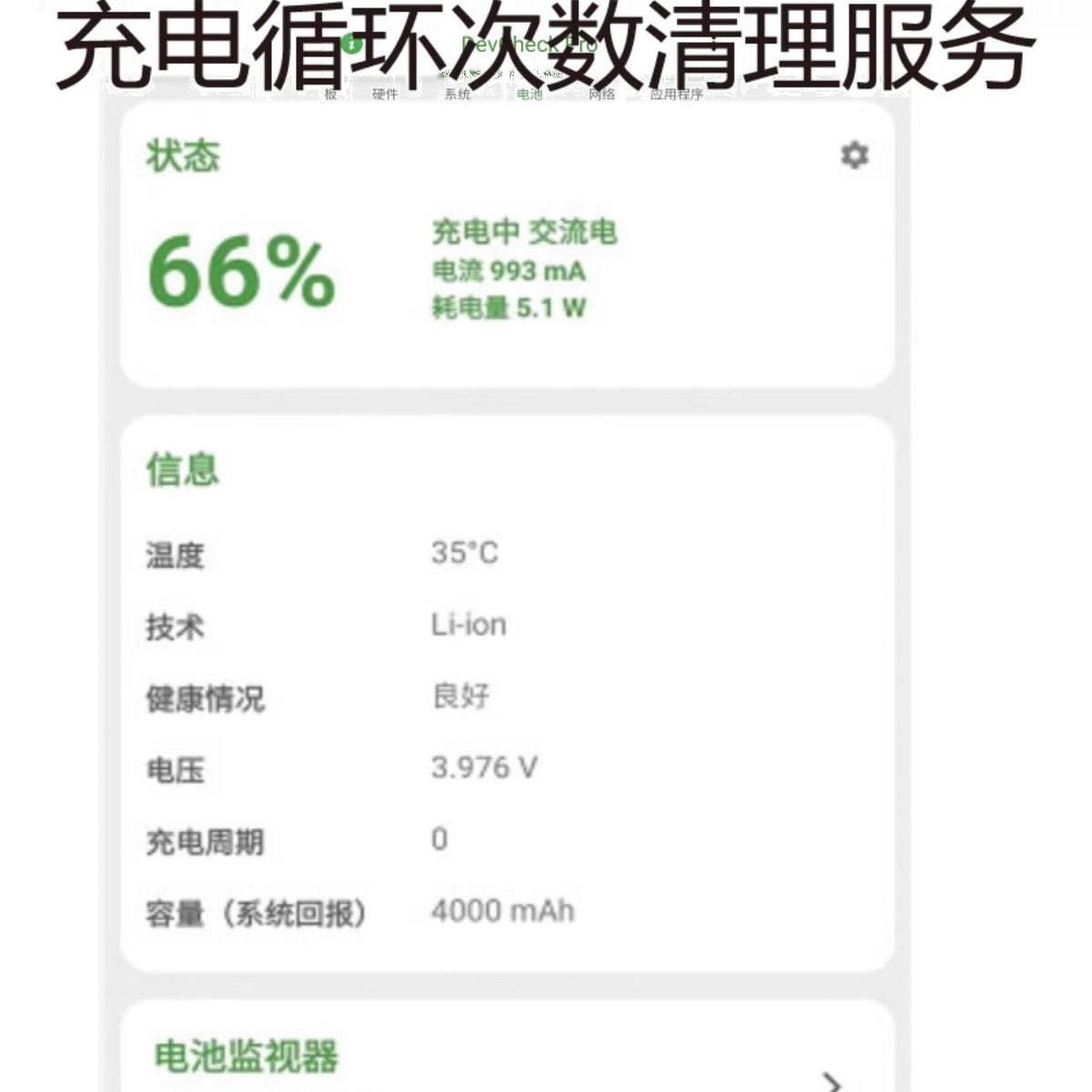Switch to the 系统 tab
The image size is (1092, 1092).
(x=457, y=95)
